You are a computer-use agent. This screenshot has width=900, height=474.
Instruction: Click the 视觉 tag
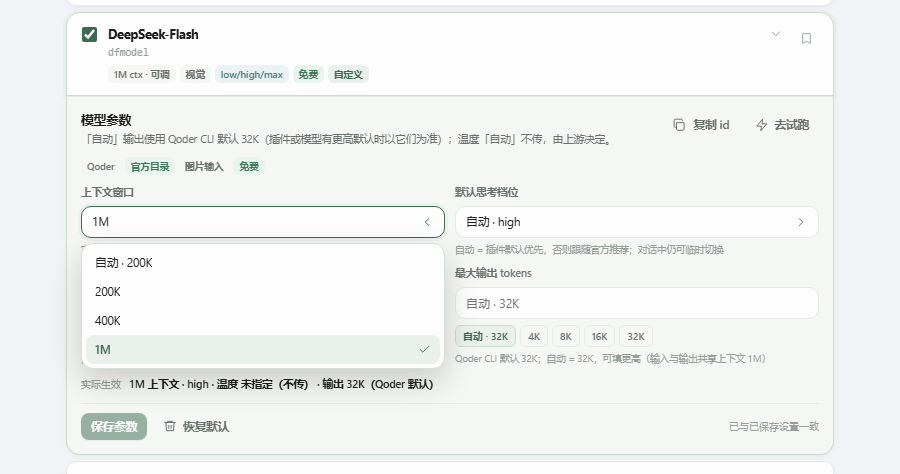click(x=195, y=75)
